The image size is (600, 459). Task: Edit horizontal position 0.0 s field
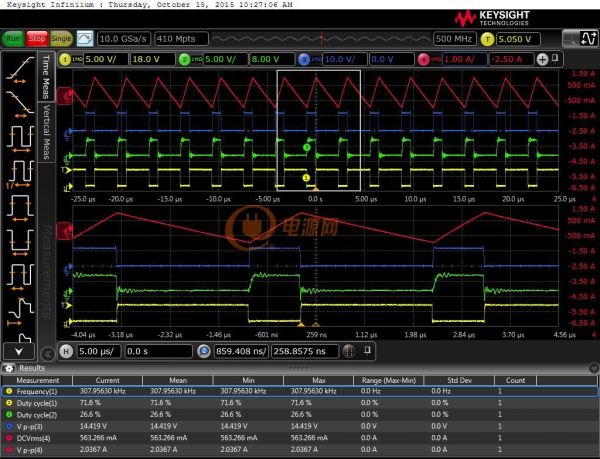[158, 351]
